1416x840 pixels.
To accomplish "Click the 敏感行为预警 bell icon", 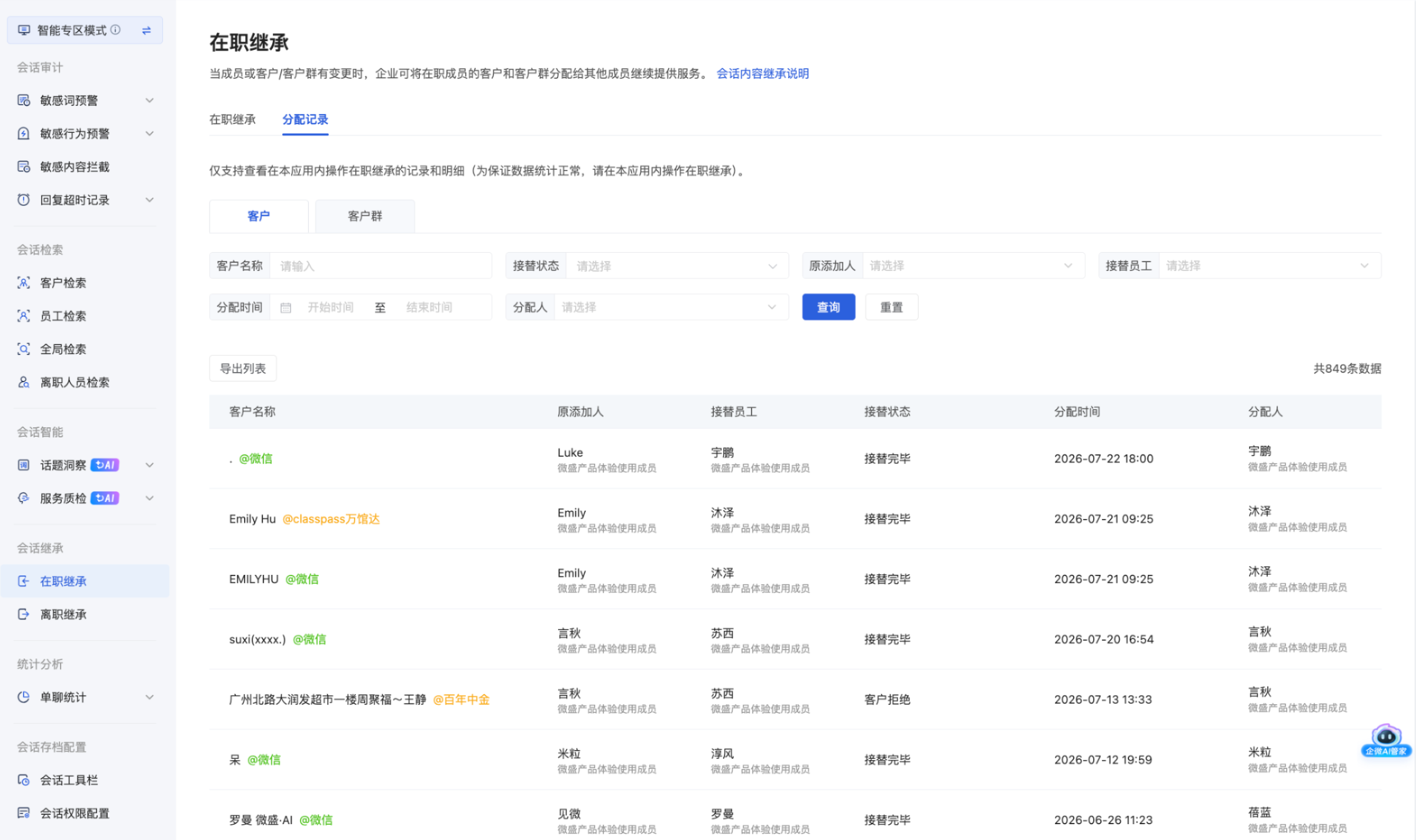I will pos(24,133).
